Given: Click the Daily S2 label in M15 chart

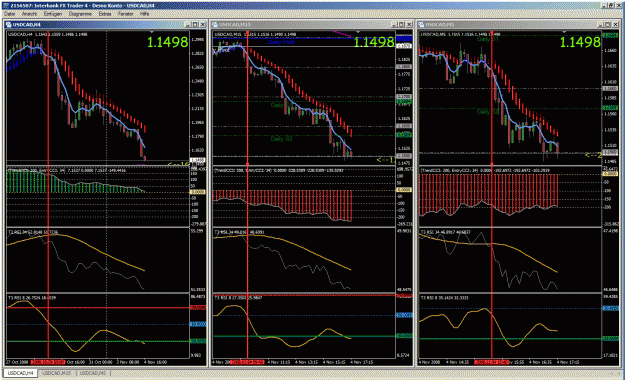Looking at the screenshot, I should point(281,139).
